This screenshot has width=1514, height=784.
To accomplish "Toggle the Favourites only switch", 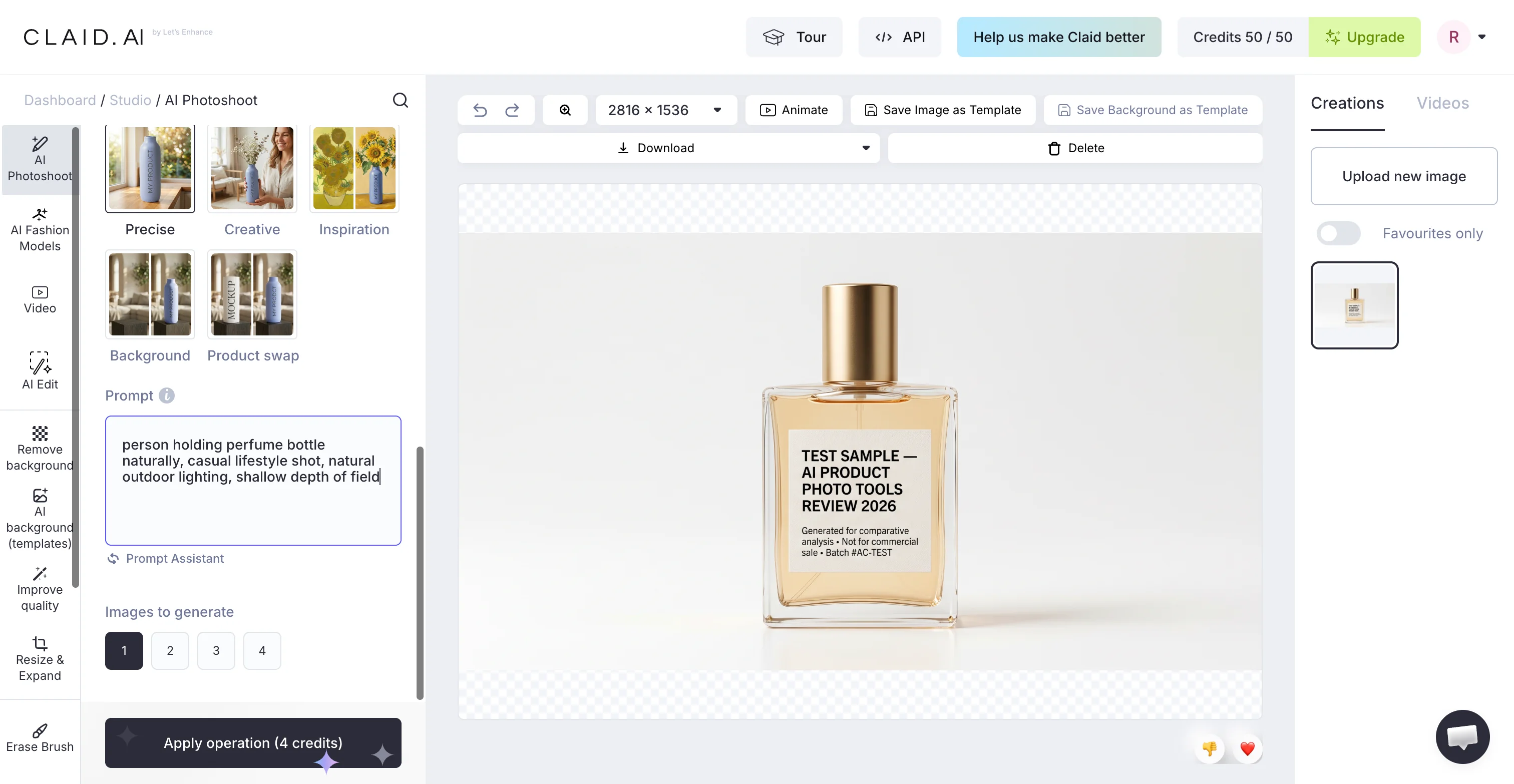I will point(1338,233).
